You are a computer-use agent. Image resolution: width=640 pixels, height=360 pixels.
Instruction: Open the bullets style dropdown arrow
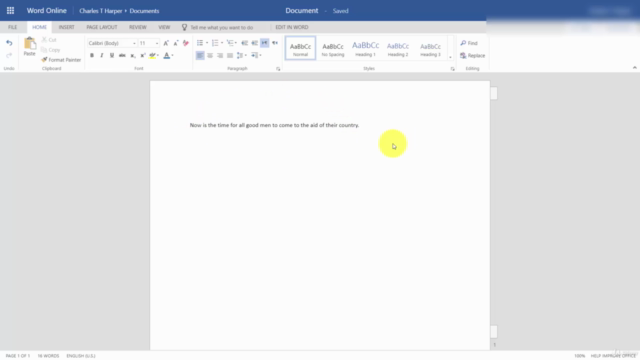click(x=207, y=43)
